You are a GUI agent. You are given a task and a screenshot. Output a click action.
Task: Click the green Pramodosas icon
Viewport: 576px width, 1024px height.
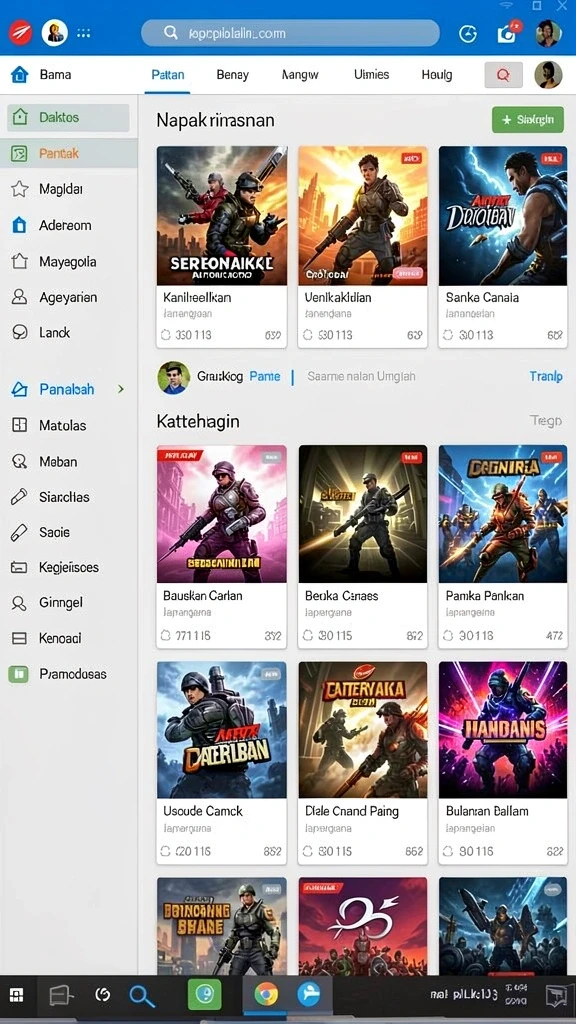18,674
